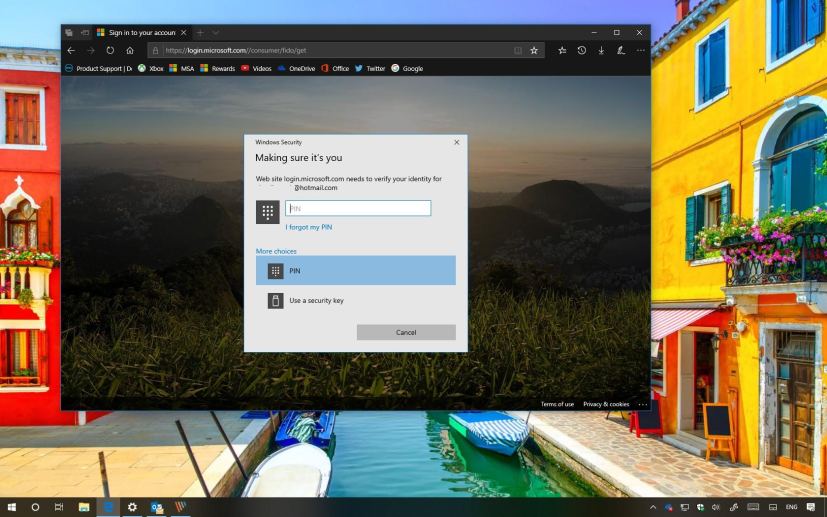Open File Explorer from taskbar
827x517 pixels.
tap(84, 508)
